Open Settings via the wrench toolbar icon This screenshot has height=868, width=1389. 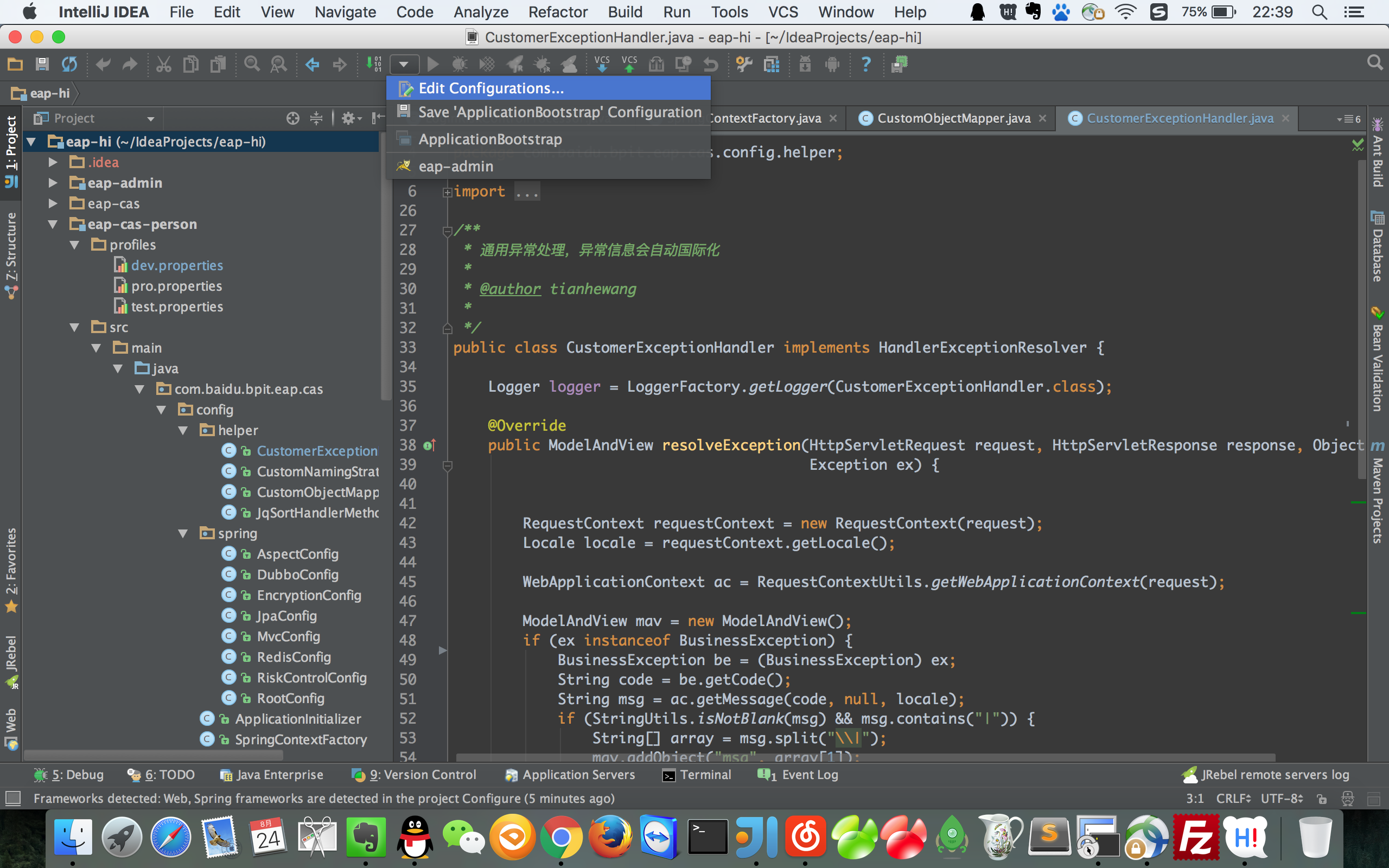tap(743, 65)
